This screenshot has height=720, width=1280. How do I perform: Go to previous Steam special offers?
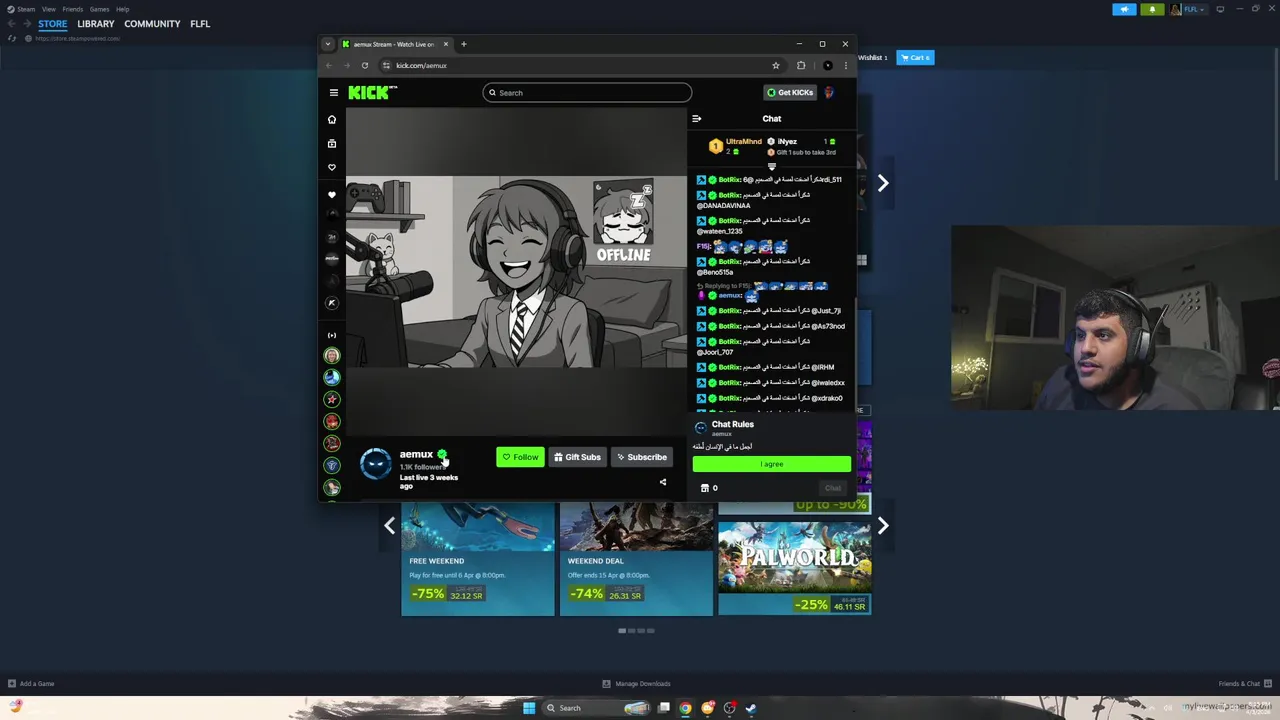(390, 526)
